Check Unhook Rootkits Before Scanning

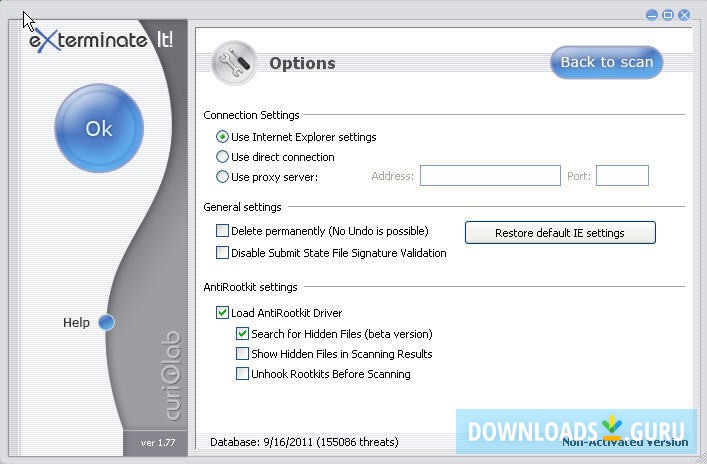coord(242,374)
